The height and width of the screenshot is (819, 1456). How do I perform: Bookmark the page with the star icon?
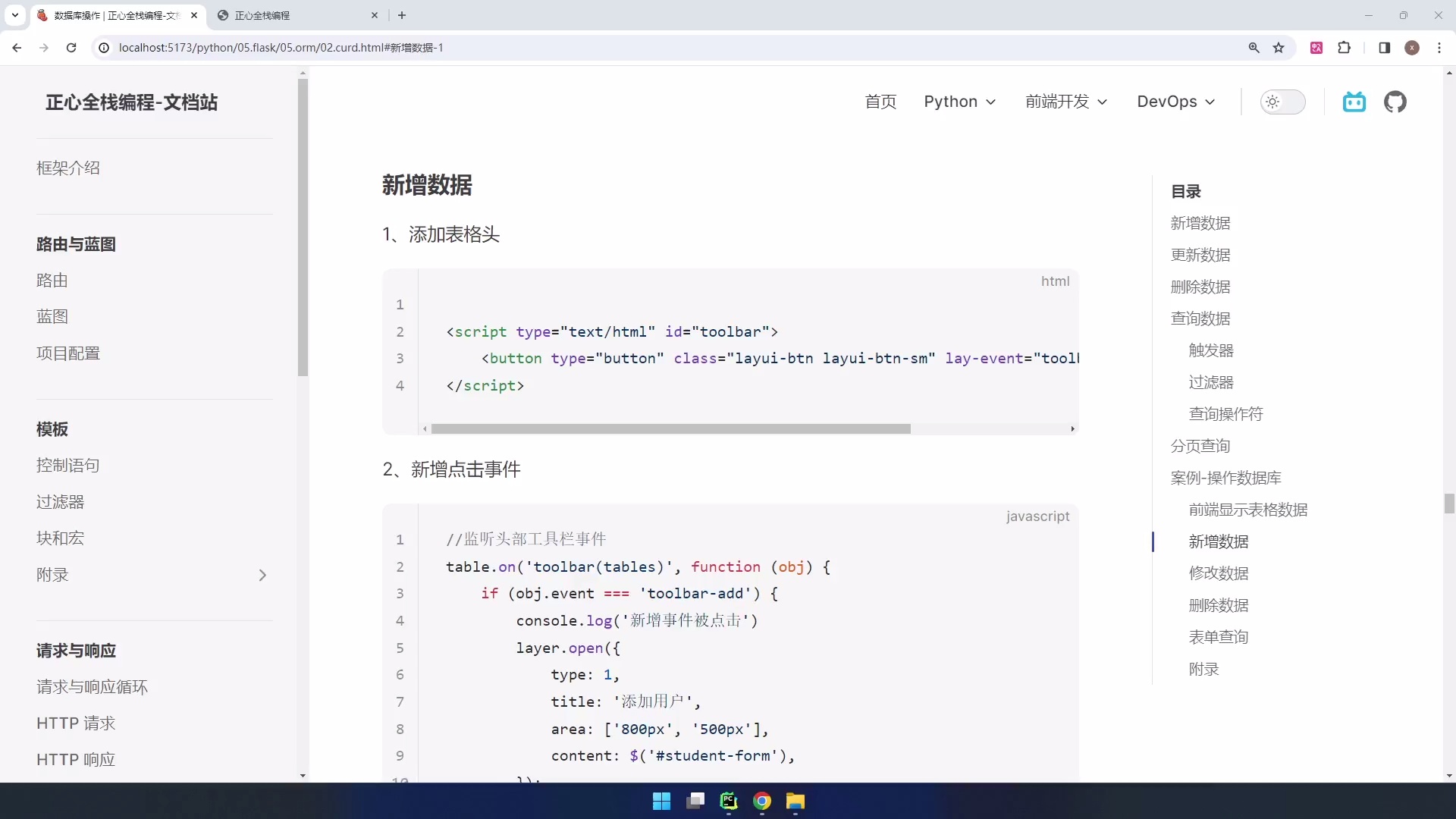[x=1279, y=47]
